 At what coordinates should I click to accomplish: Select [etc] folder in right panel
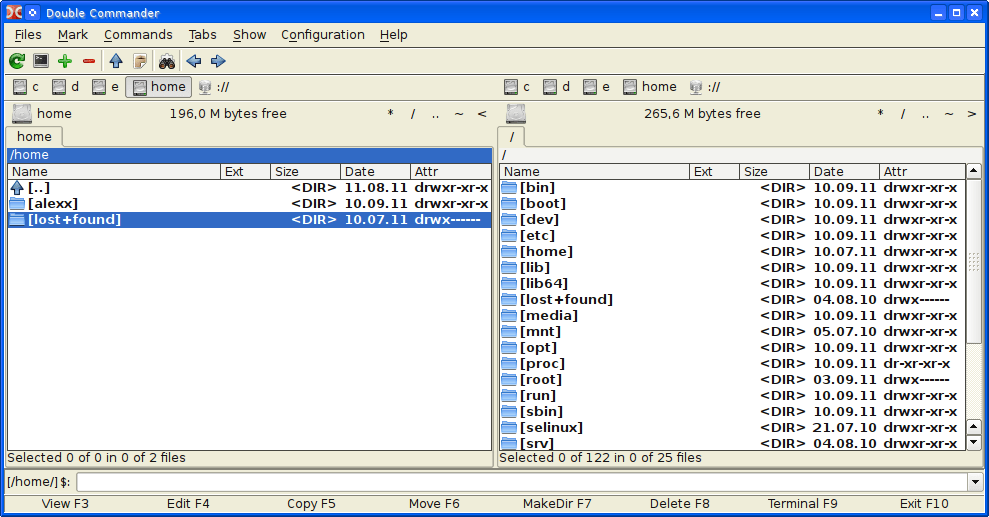point(732,236)
